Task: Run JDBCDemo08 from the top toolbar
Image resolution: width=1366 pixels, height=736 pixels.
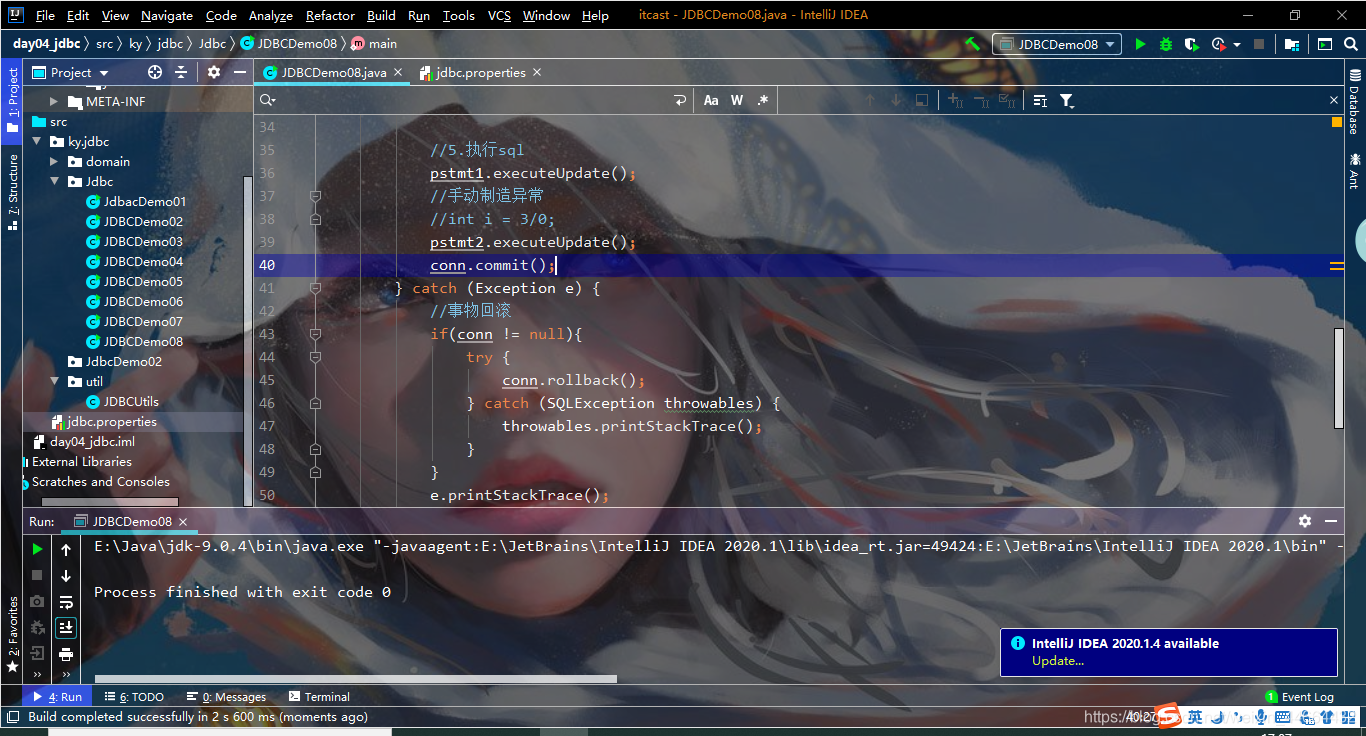Action: tap(1140, 44)
